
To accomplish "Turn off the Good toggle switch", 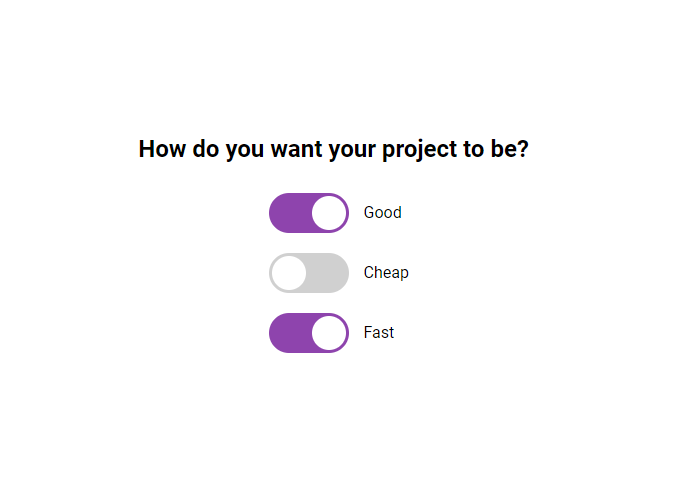I will click(309, 213).
